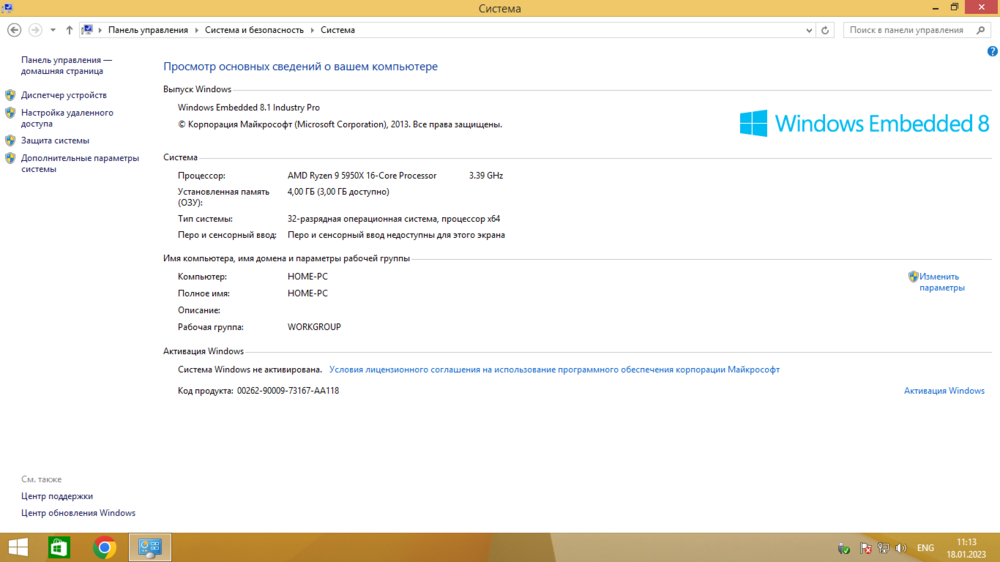Open the 'Активация Windows' link
The image size is (1000, 562).
point(944,391)
